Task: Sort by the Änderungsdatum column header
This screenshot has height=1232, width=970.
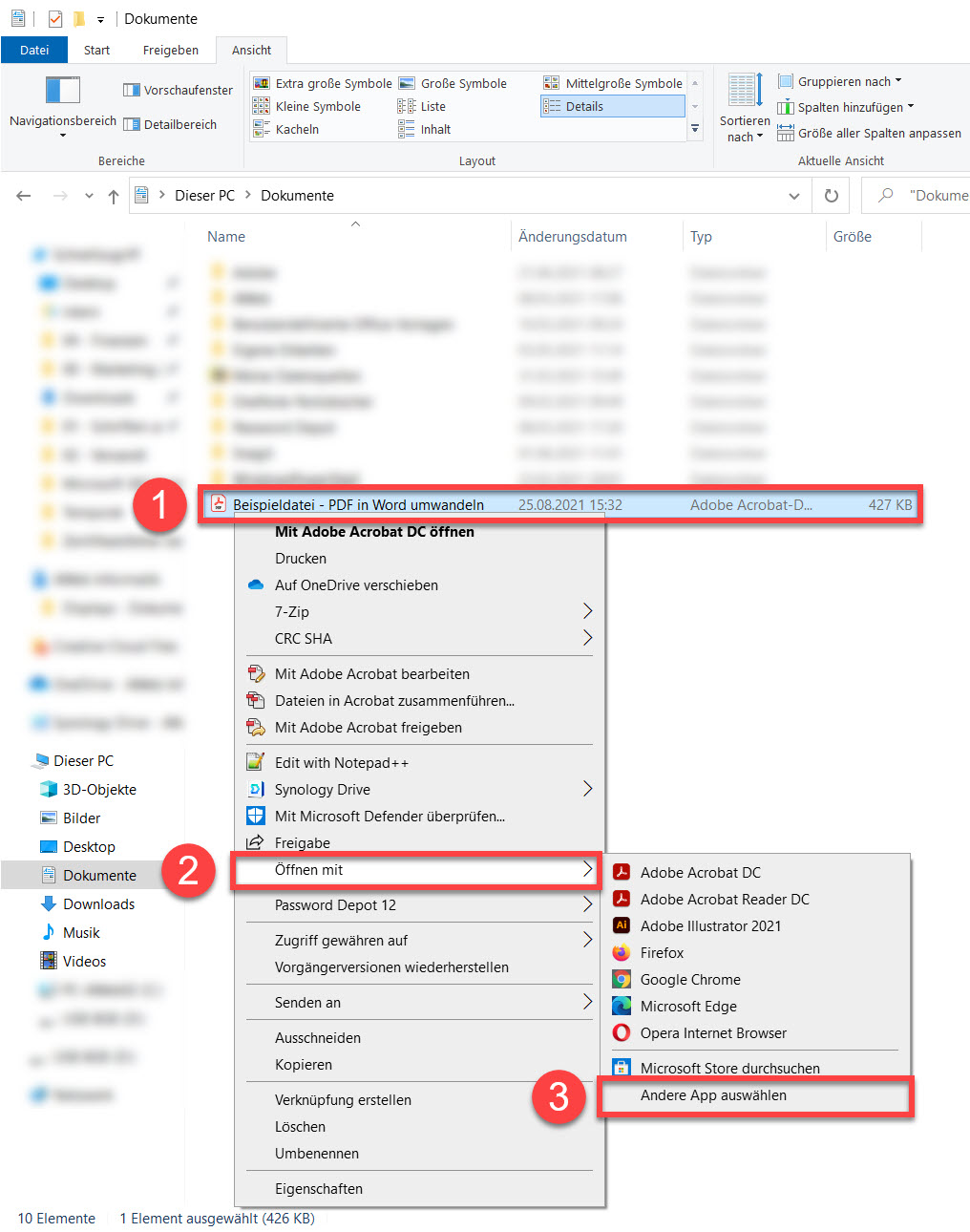Action: [573, 237]
